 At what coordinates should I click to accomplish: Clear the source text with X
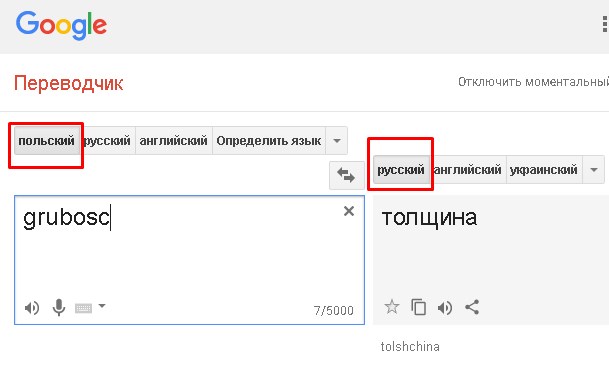tap(349, 211)
